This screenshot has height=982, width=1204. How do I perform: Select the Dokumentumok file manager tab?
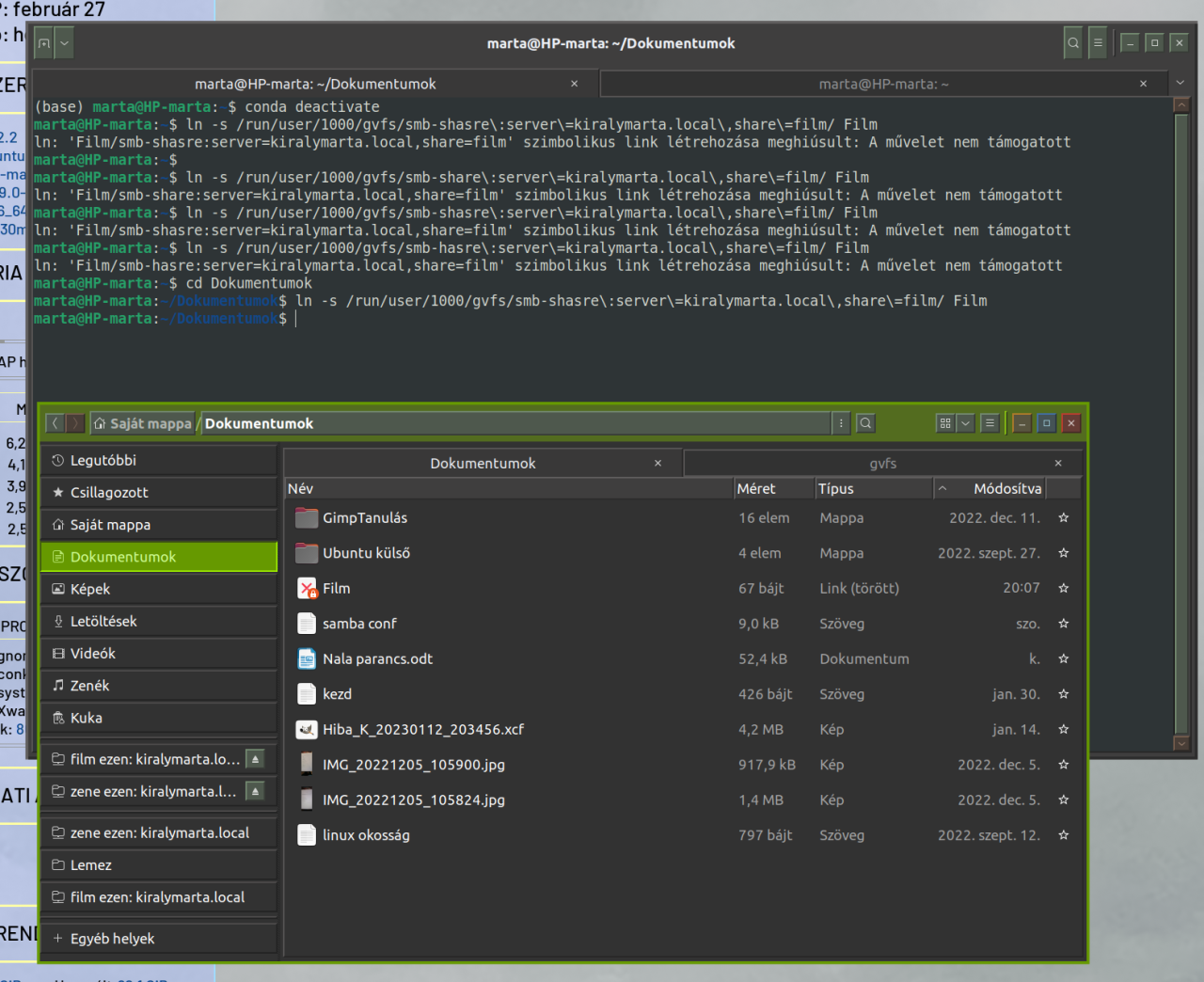click(x=483, y=463)
